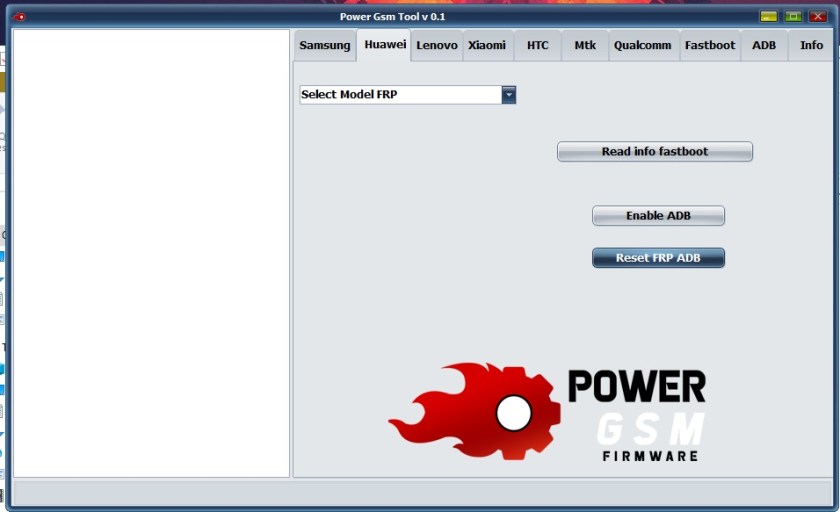Viewport: 840px width, 512px height.
Task: Switch to the Lenovo tab
Action: pos(437,46)
